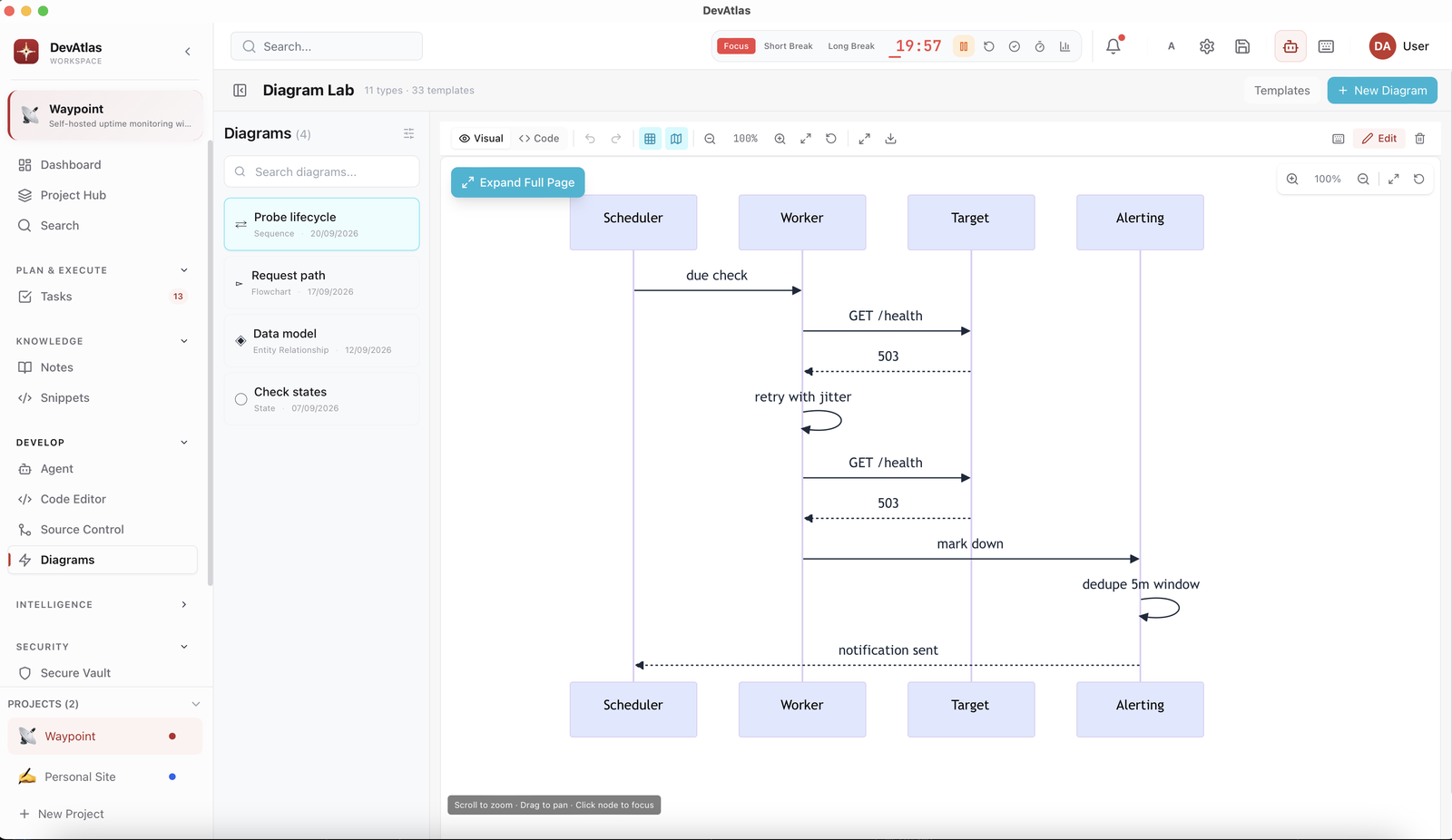The image size is (1452, 840).
Task: Open Source Control in sidebar
Action: (x=103, y=530)
